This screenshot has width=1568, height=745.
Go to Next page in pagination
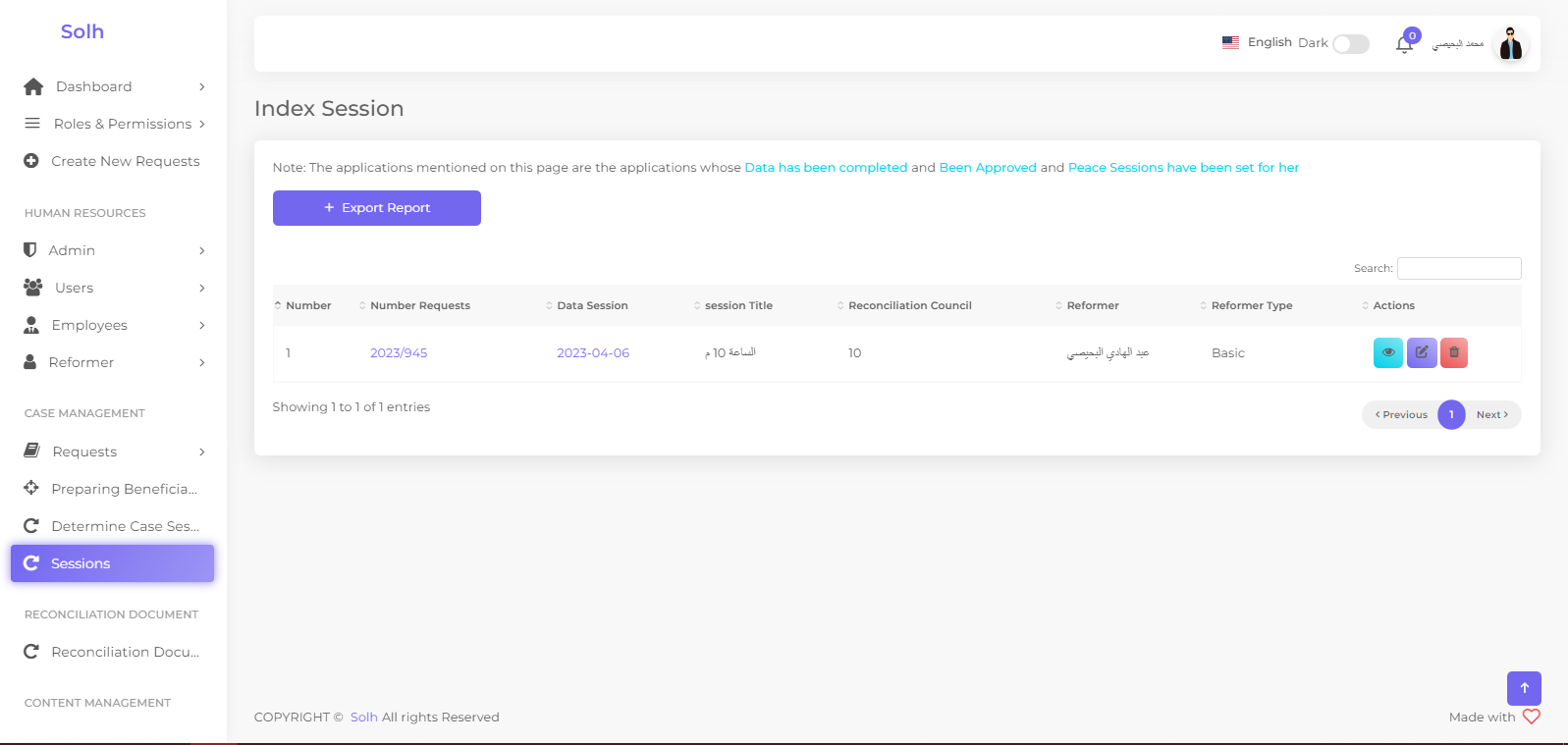click(1491, 415)
